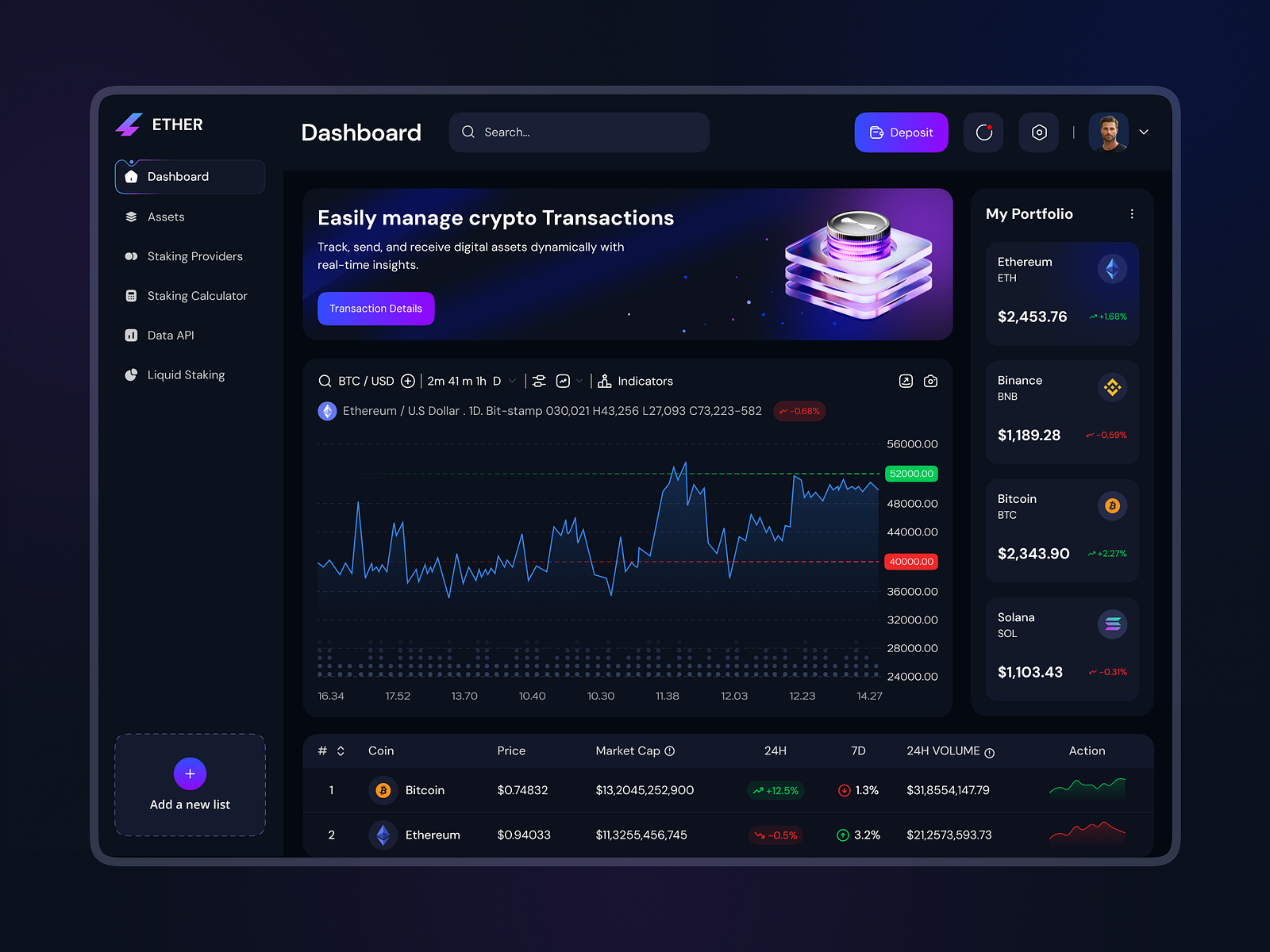The image size is (1270, 952).
Task: Select the Staking Providers sidebar item
Action: [x=194, y=256]
